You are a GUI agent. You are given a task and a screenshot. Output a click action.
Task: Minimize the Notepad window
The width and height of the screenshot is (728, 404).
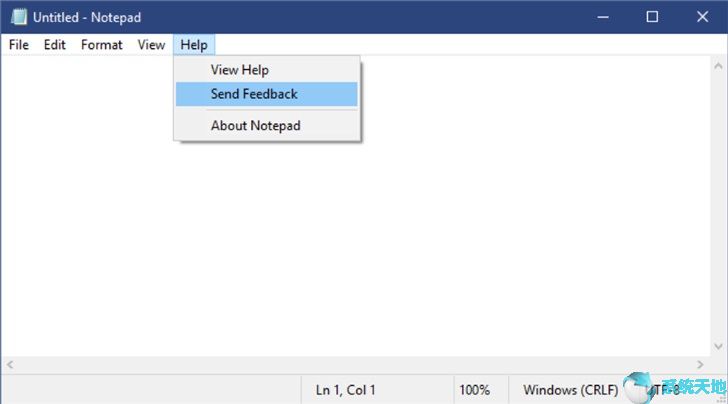coord(603,17)
